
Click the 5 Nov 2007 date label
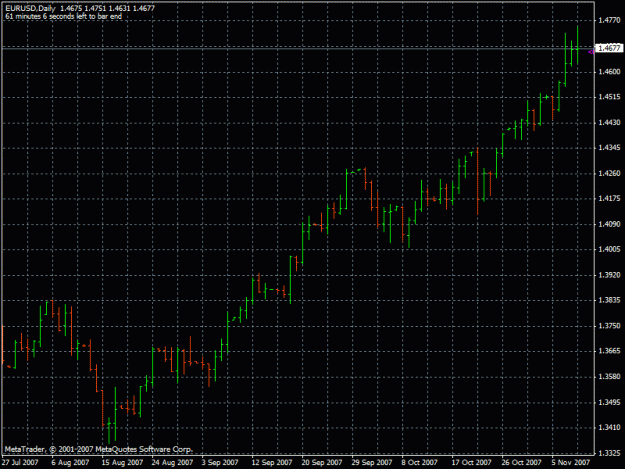(570, 462)
